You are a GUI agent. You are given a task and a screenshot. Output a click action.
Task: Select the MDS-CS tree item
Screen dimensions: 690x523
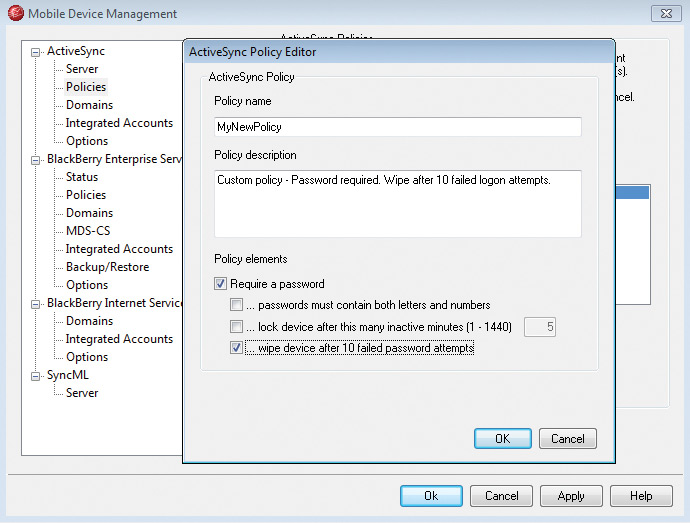pyautogui.click(x=88, y=231)
